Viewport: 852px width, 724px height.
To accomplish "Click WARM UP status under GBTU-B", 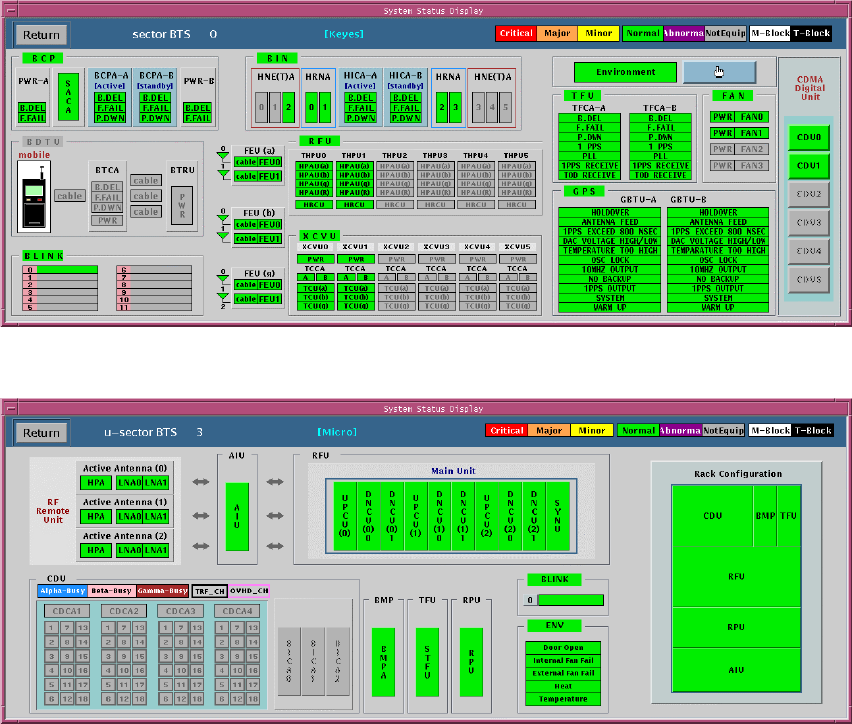I will tap(718, 308).
